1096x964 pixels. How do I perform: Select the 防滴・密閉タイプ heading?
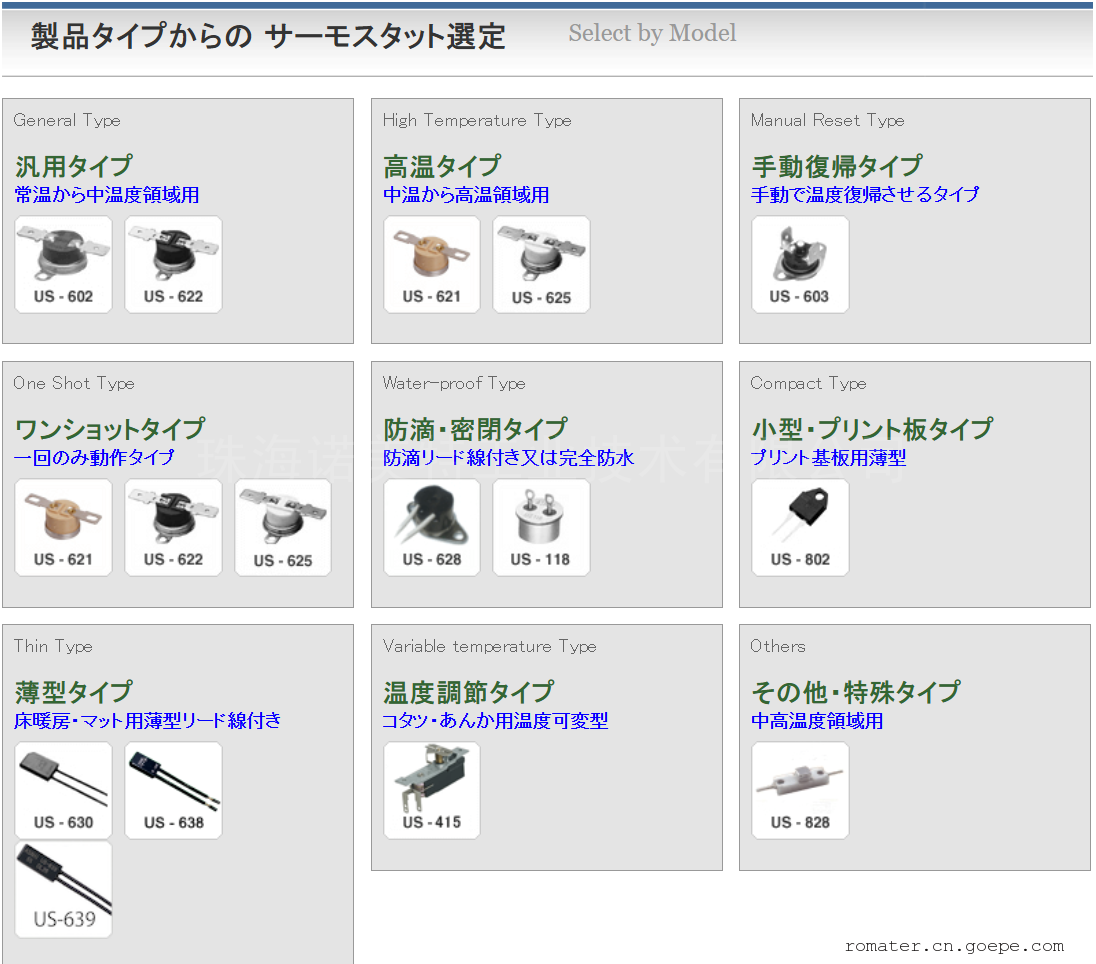[x=475, y=429]
